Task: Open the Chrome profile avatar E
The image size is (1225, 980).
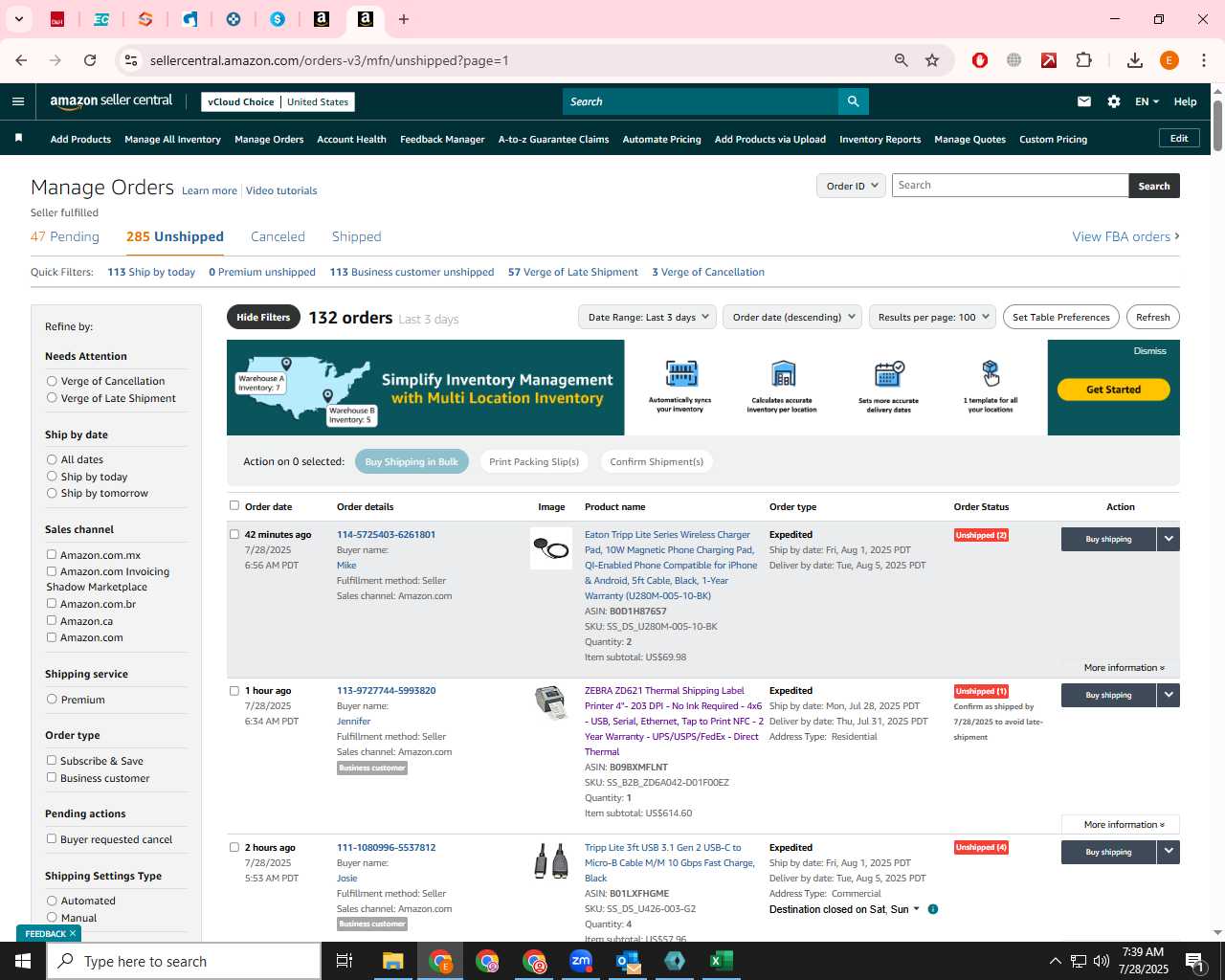Action: click(1169, 60)
